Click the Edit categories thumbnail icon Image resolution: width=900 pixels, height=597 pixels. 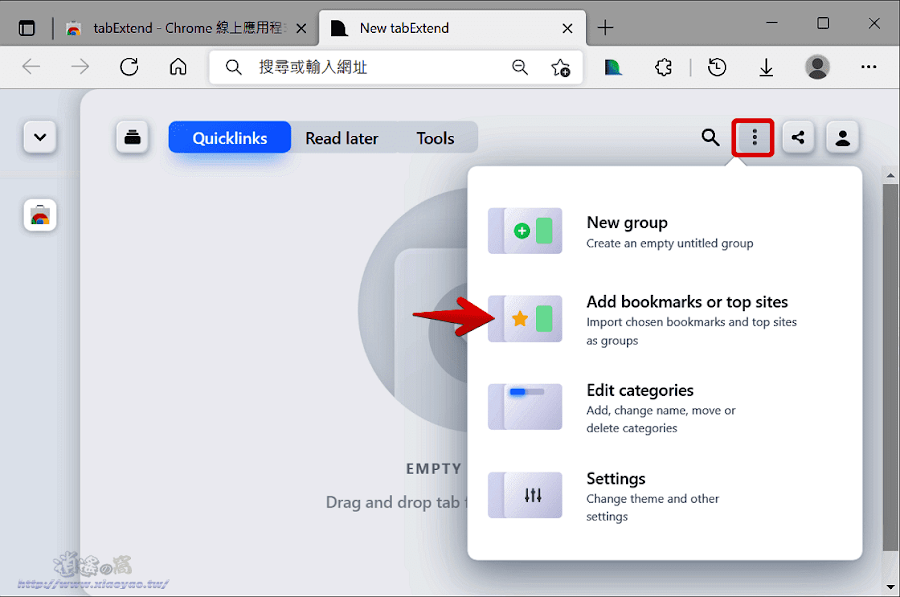click(525, 407)
